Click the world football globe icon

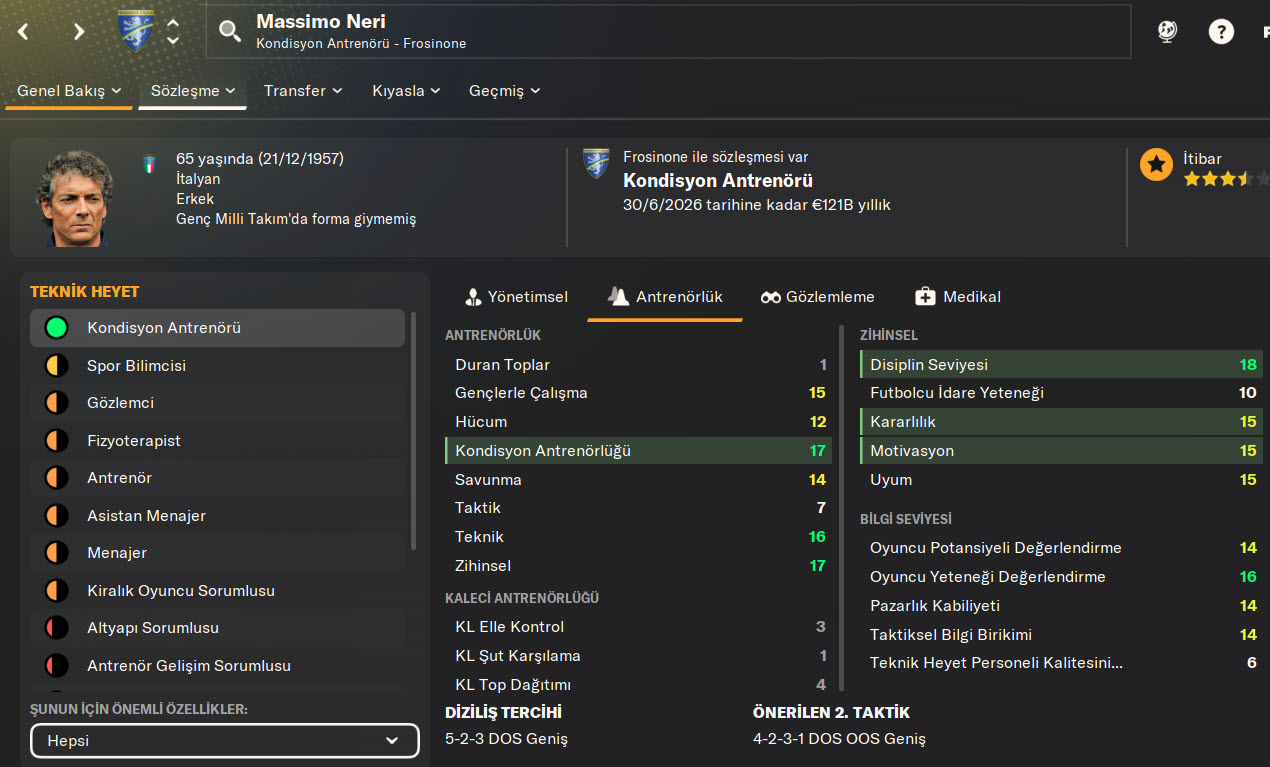click(x=1167, y=31)
